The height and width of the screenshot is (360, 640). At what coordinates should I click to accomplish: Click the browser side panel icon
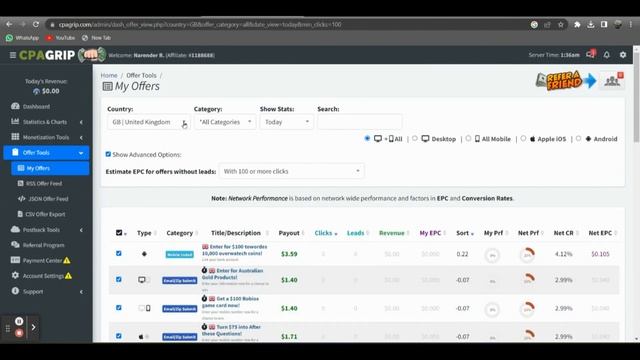coord(604,24)
